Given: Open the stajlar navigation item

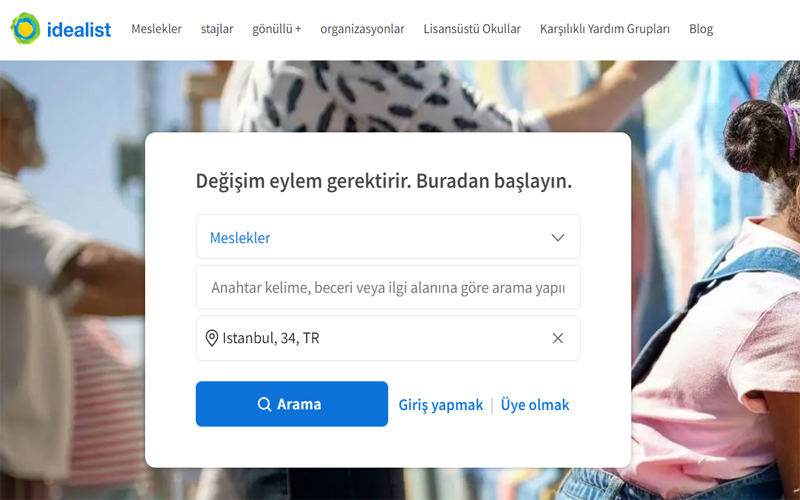Looking at the screenshot, I should point(217,29).
